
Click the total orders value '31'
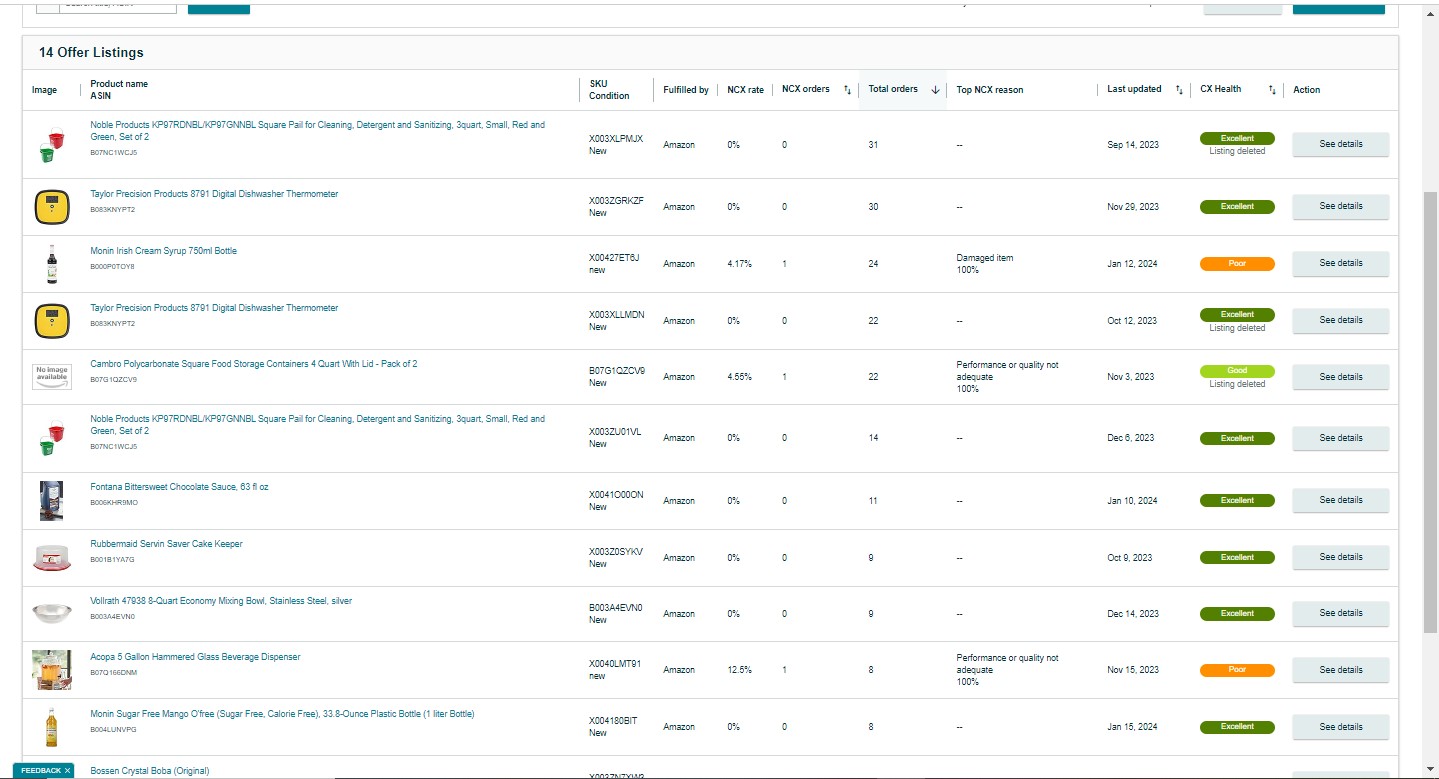coord(873,145)
